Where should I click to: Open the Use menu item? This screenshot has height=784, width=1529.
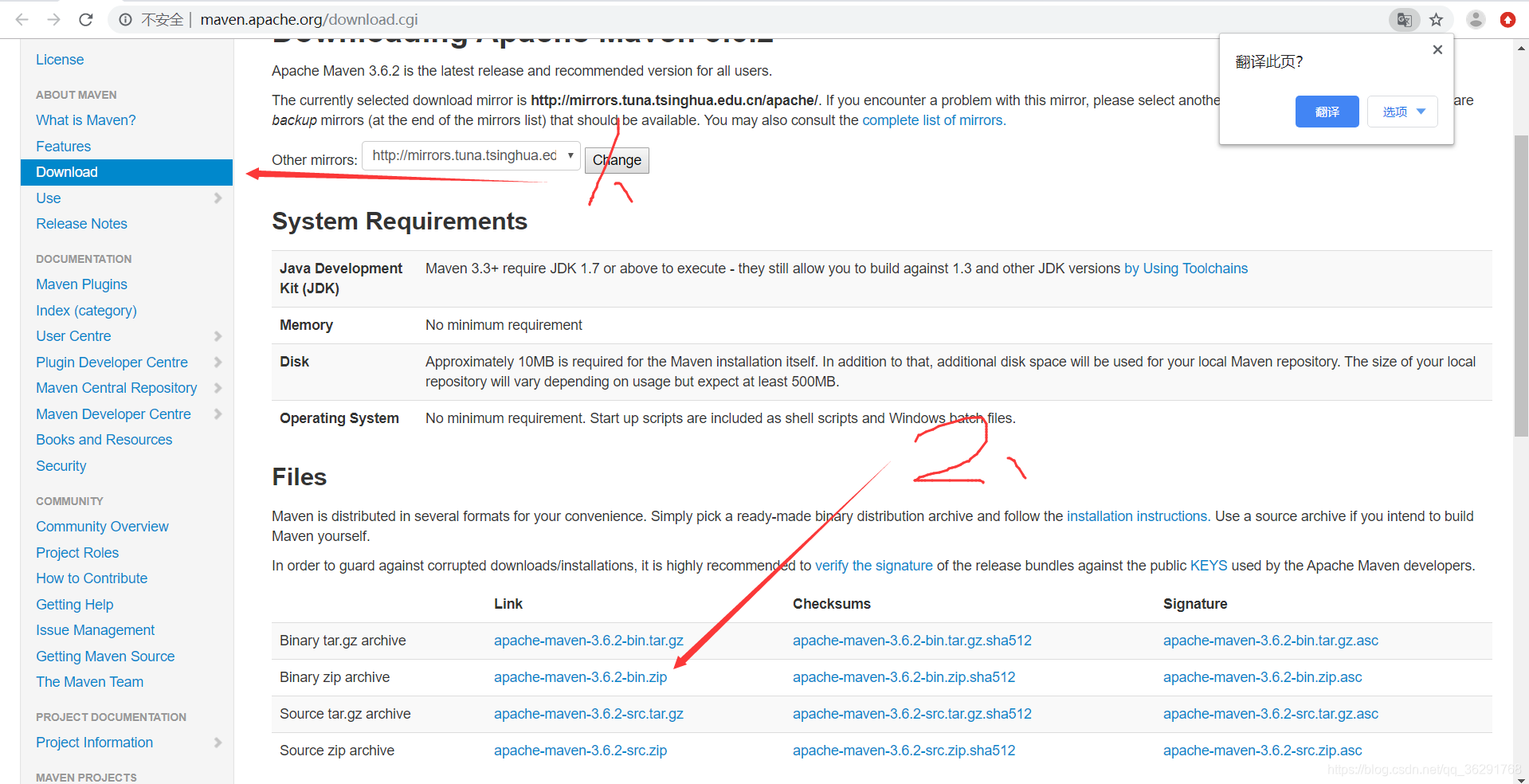(x=49, y=198)
